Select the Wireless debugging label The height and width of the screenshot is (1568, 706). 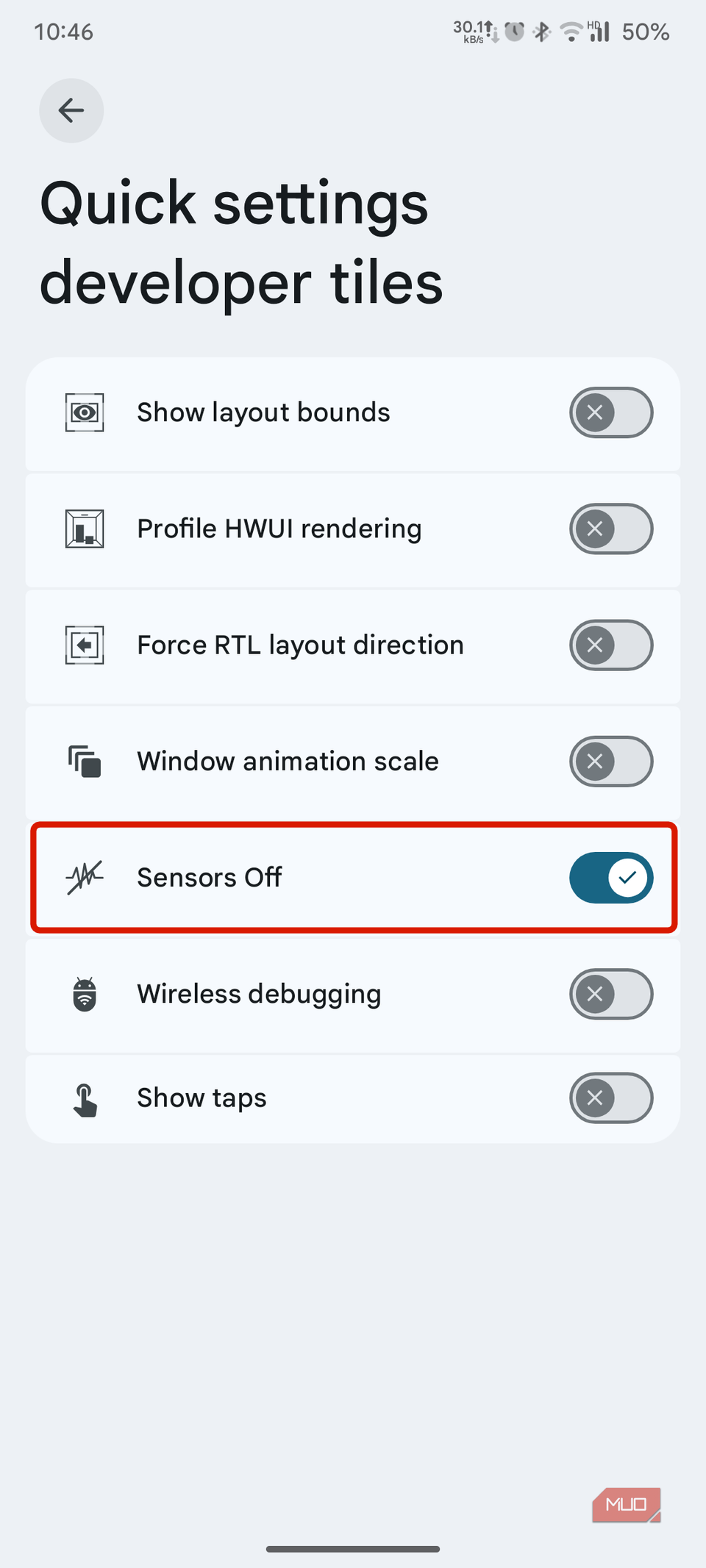[x=259, y=994]
